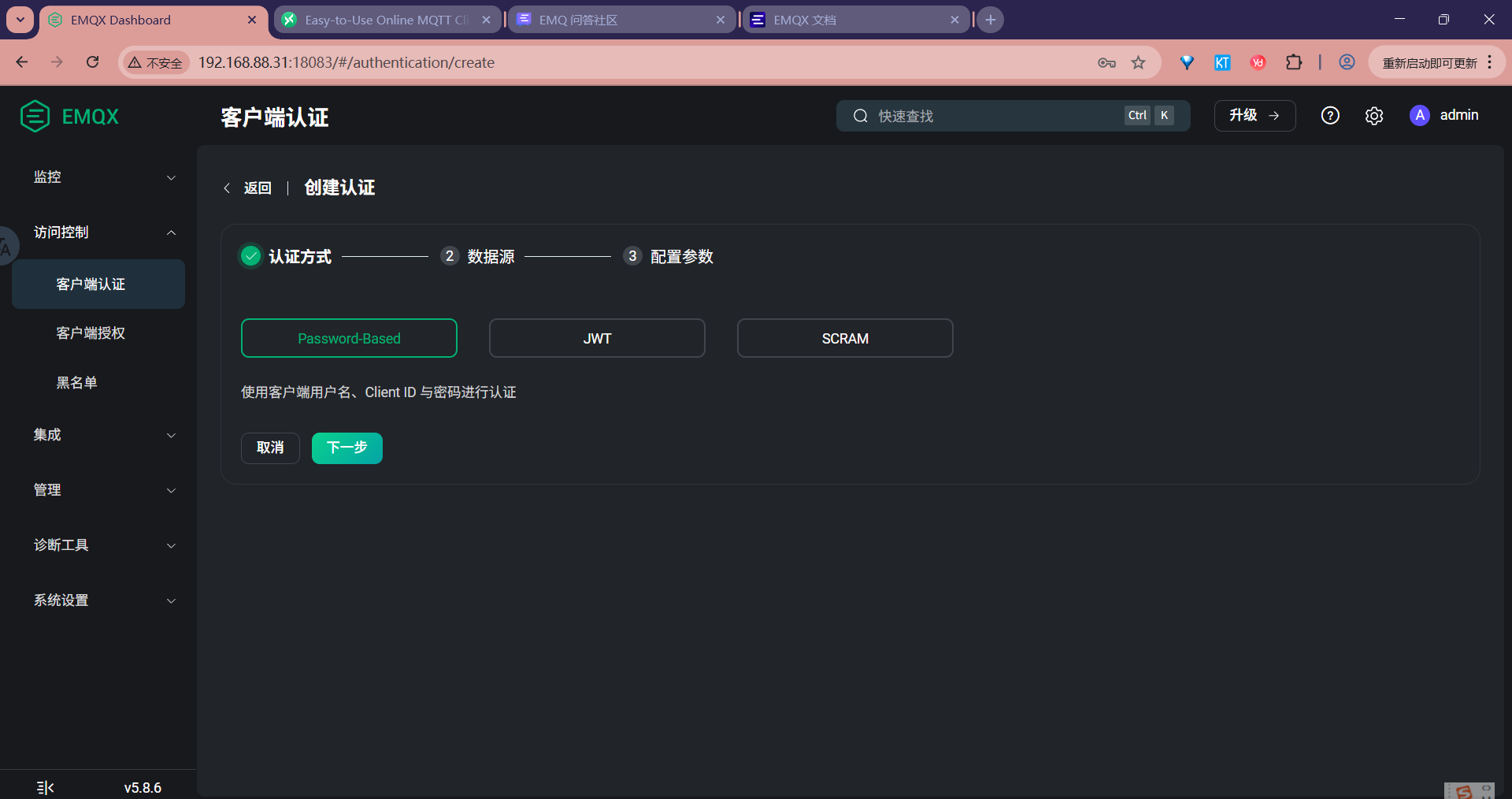Click the 配置参数 step label
The width and height of the screenshot is (1512, 799).
pos(682,256)
